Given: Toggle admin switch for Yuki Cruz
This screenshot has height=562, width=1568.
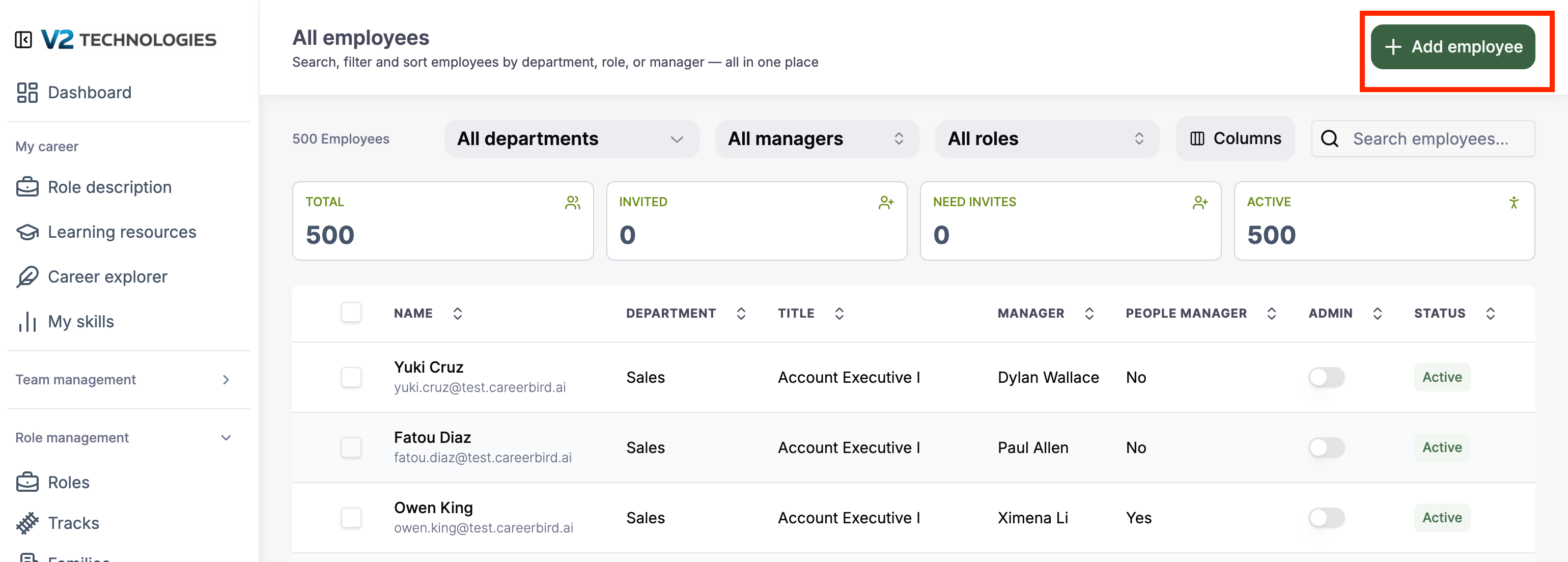Looking at the screenshot, I should (1326, 378).
